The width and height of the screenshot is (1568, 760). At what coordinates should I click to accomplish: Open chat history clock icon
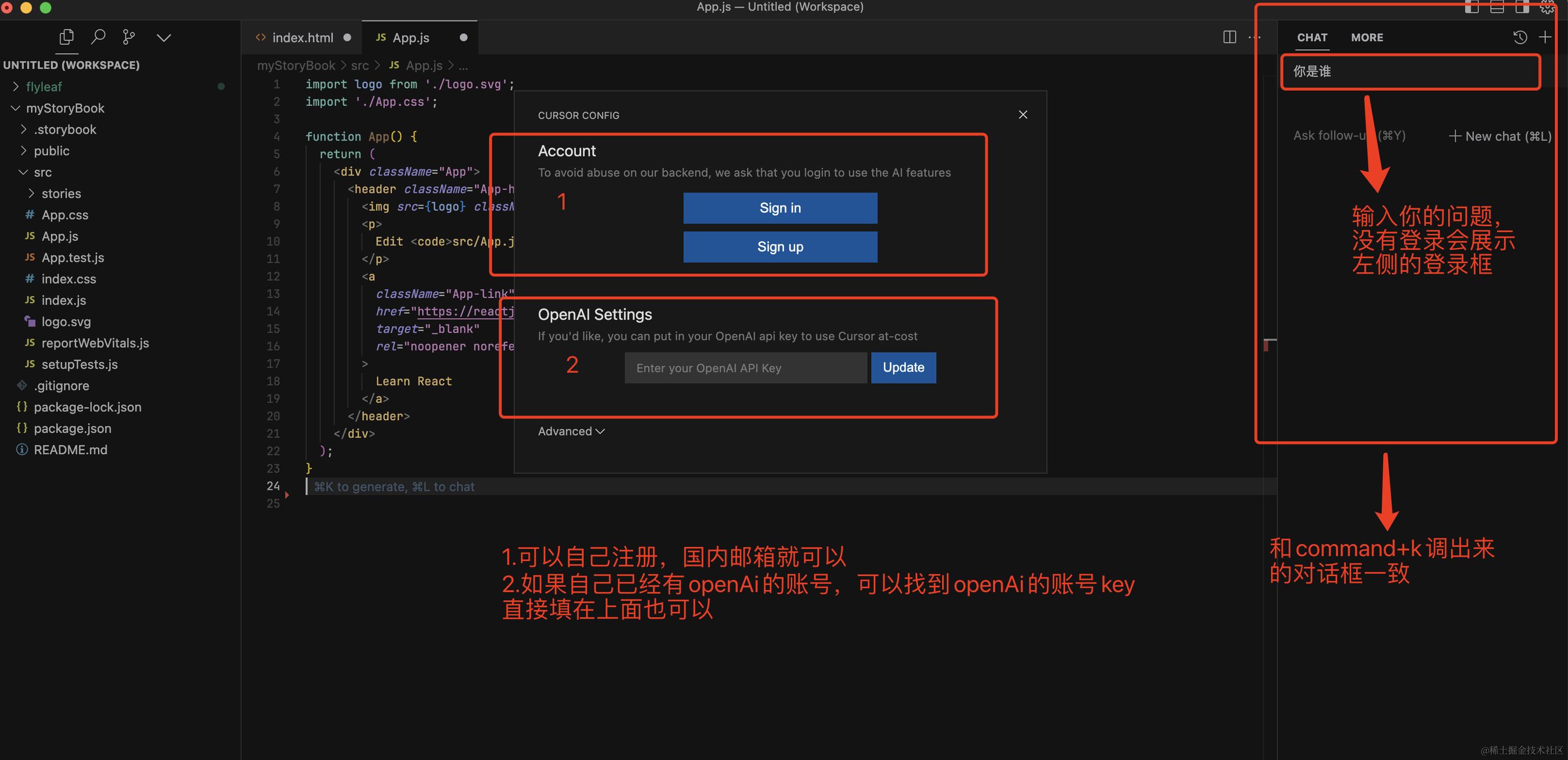coord(1519,37)
